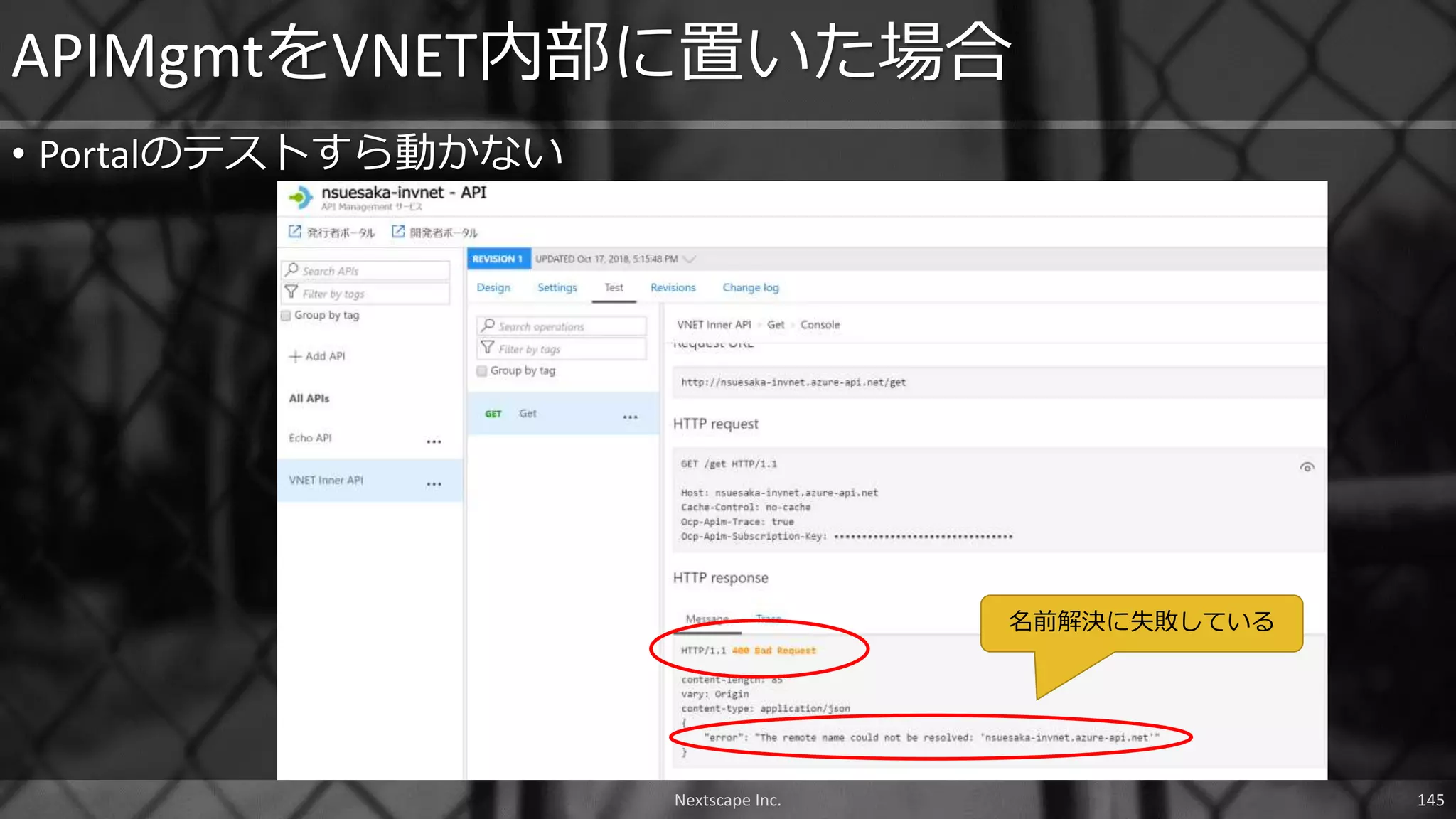Select the GET Get operation

pyautogui.click(x=563, y=414)
